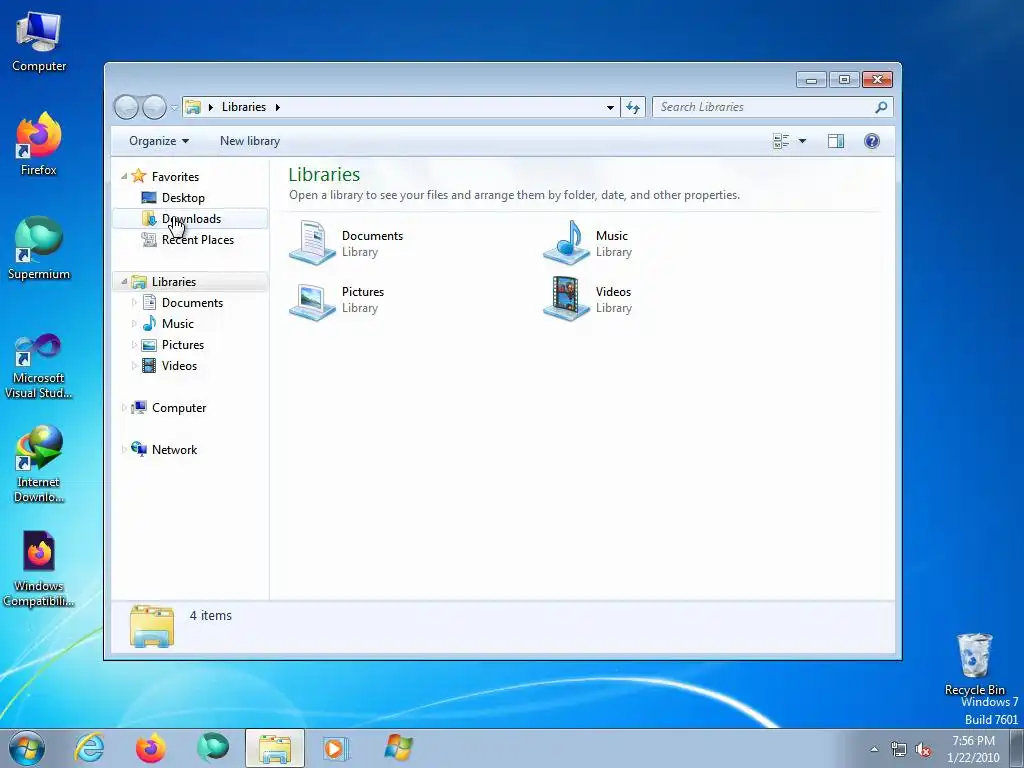1024x768 pixels.
Task: Show the preview pane
Action: (x=836, y=141)
